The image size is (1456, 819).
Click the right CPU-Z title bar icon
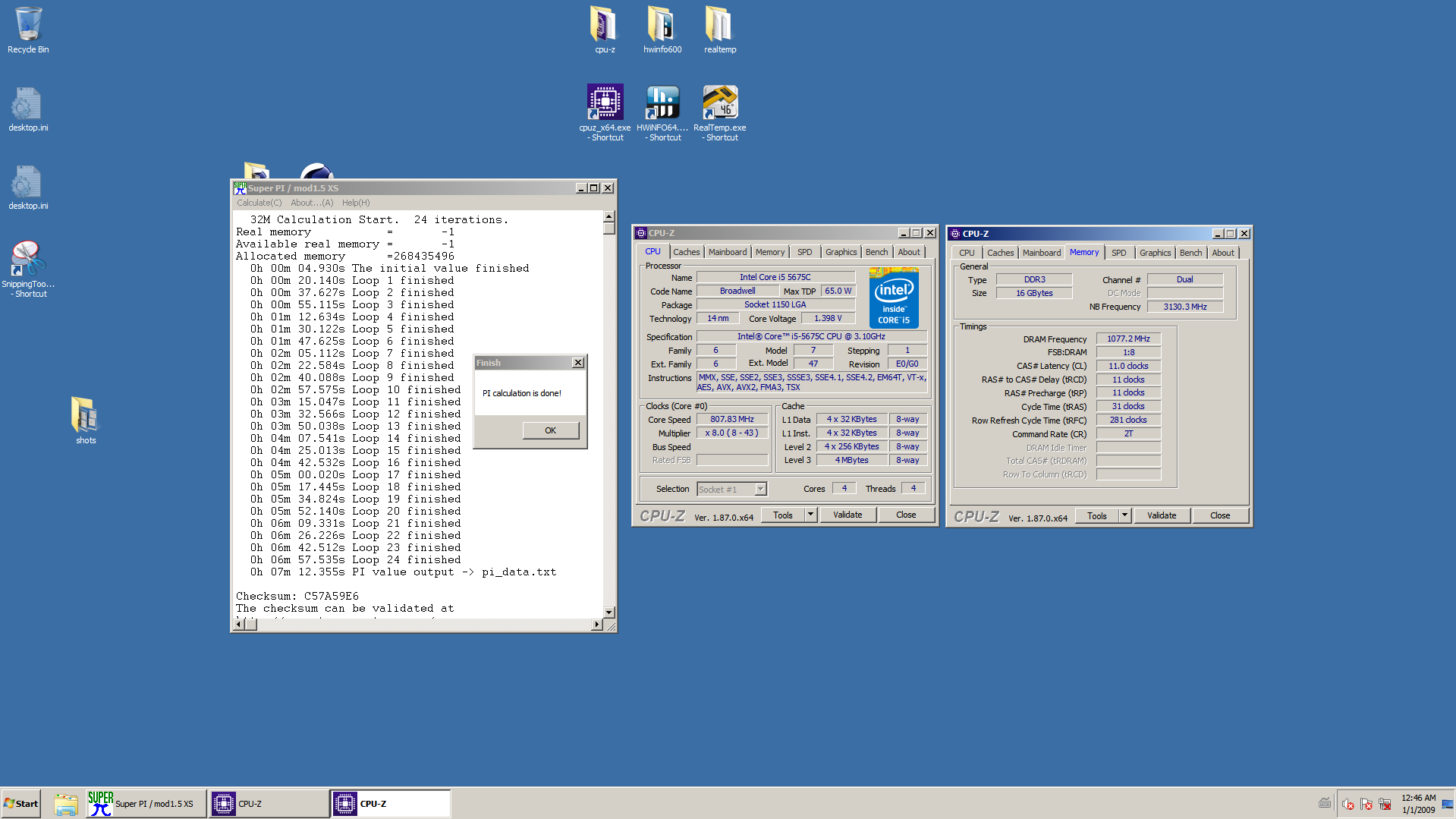pyautogui.click(x=955, y=234)
